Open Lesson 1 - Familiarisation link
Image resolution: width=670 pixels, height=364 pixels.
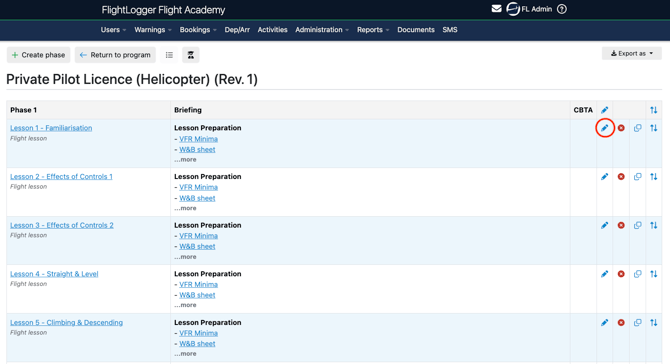tap(51, 128)
